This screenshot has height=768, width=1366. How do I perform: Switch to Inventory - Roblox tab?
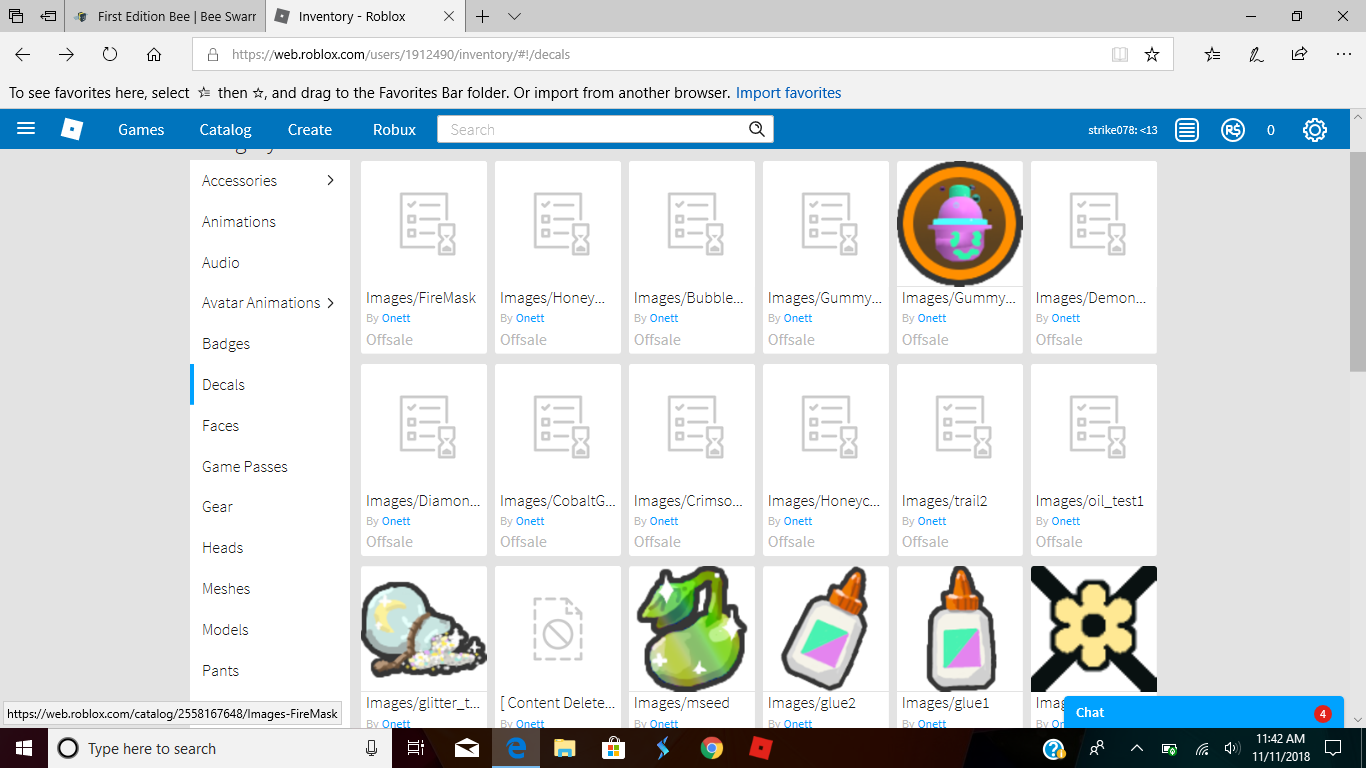click(x=364, y=16)
